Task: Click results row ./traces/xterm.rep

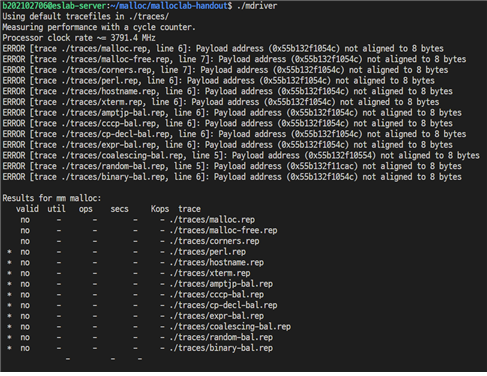Action: pos(129,273)
